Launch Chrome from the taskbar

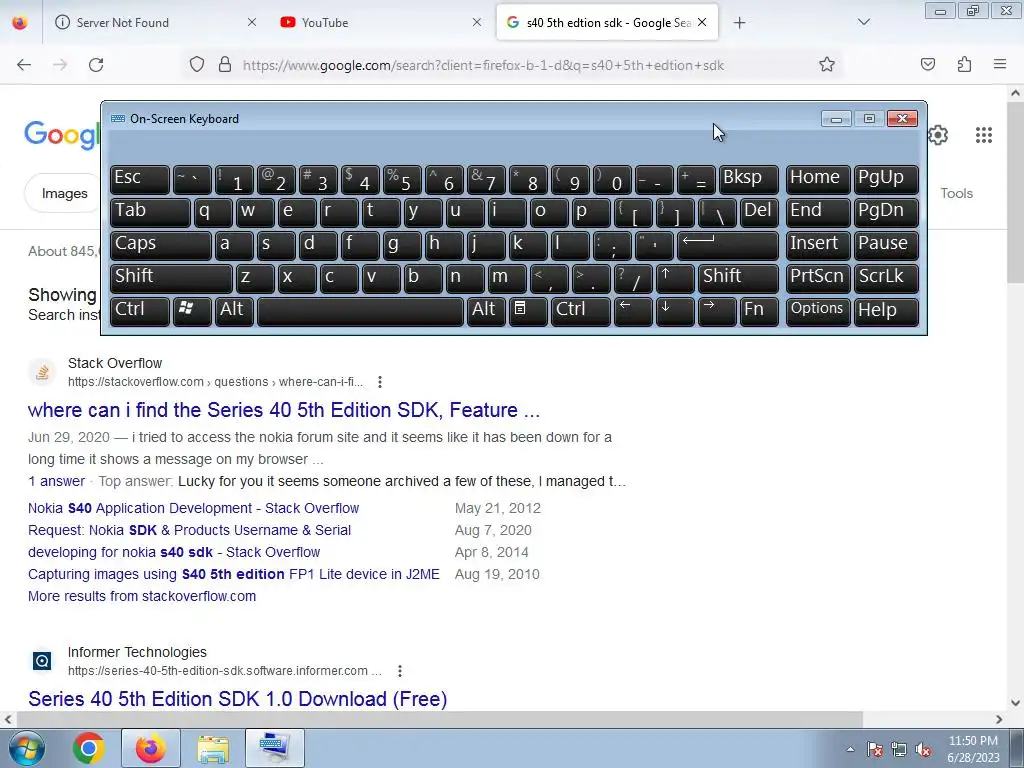tap(89, 748)
